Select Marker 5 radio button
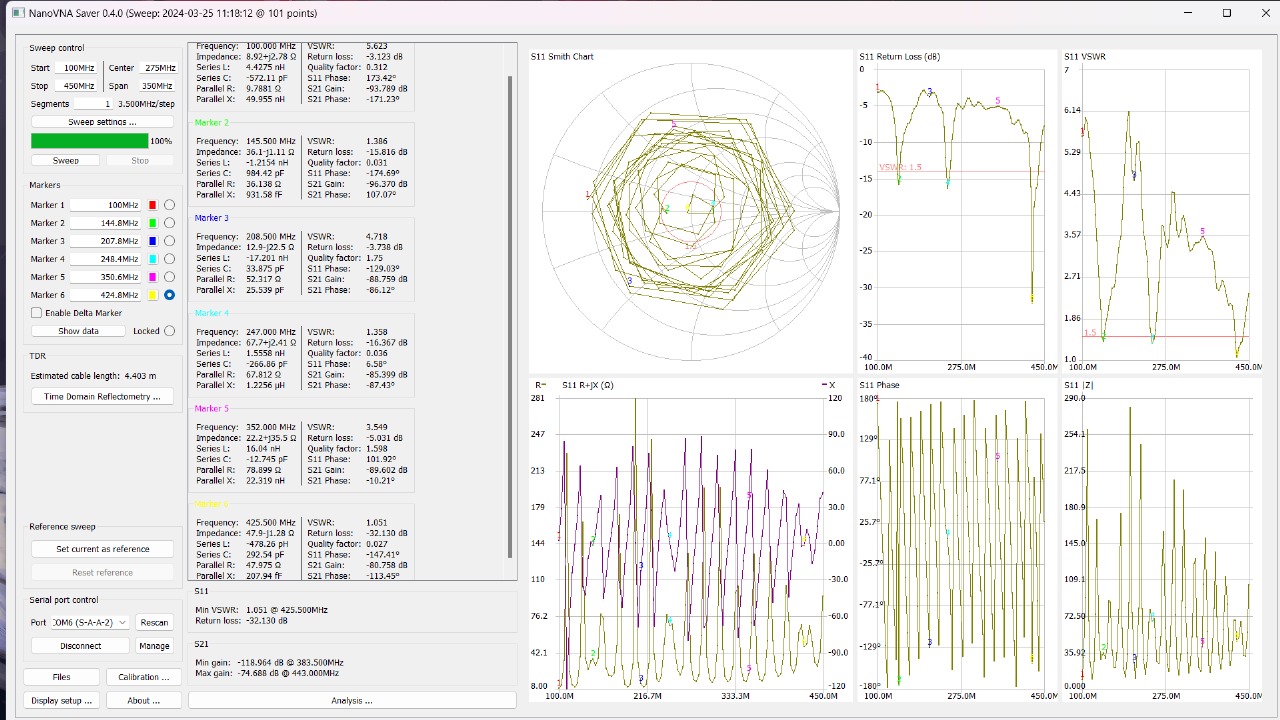The height and width of the screenshot is (720, 1280). (x=170, y=277)
